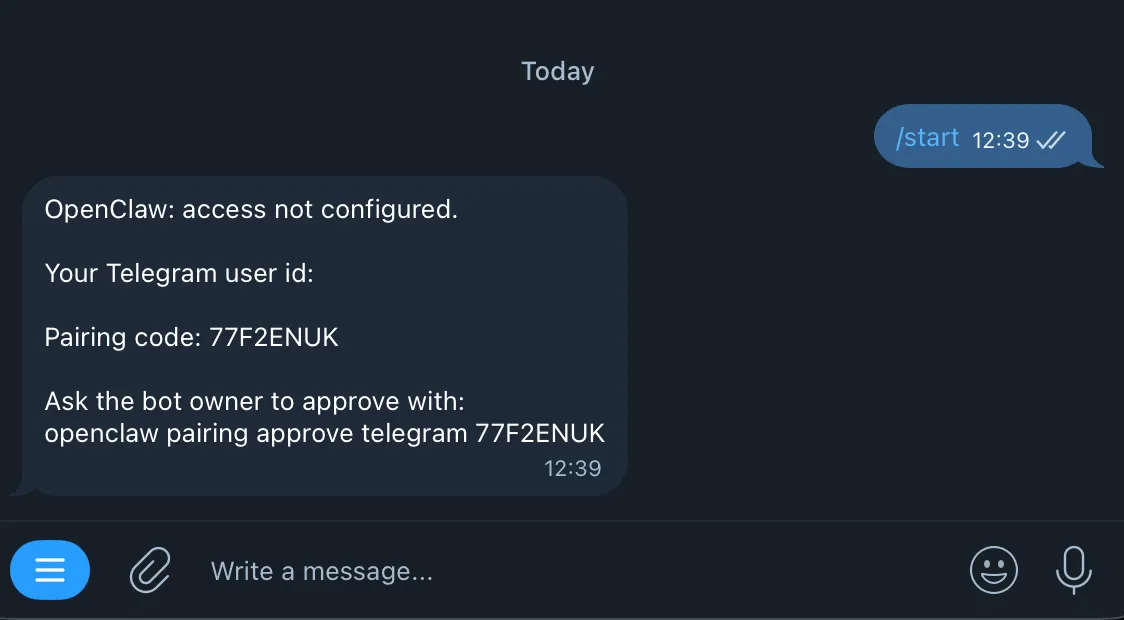Click the /start command link
1124x620 pixels.
click(x=927, y=138)
